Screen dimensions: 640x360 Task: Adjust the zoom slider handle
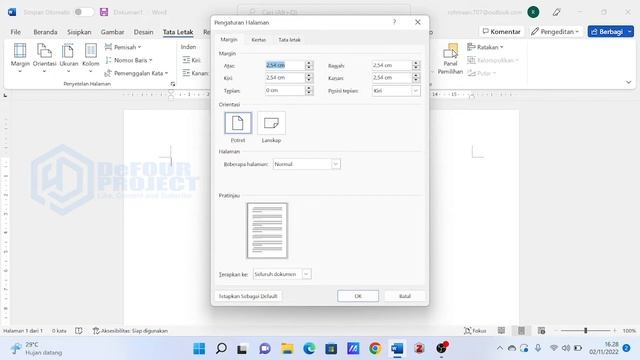[x=585, y=331]
